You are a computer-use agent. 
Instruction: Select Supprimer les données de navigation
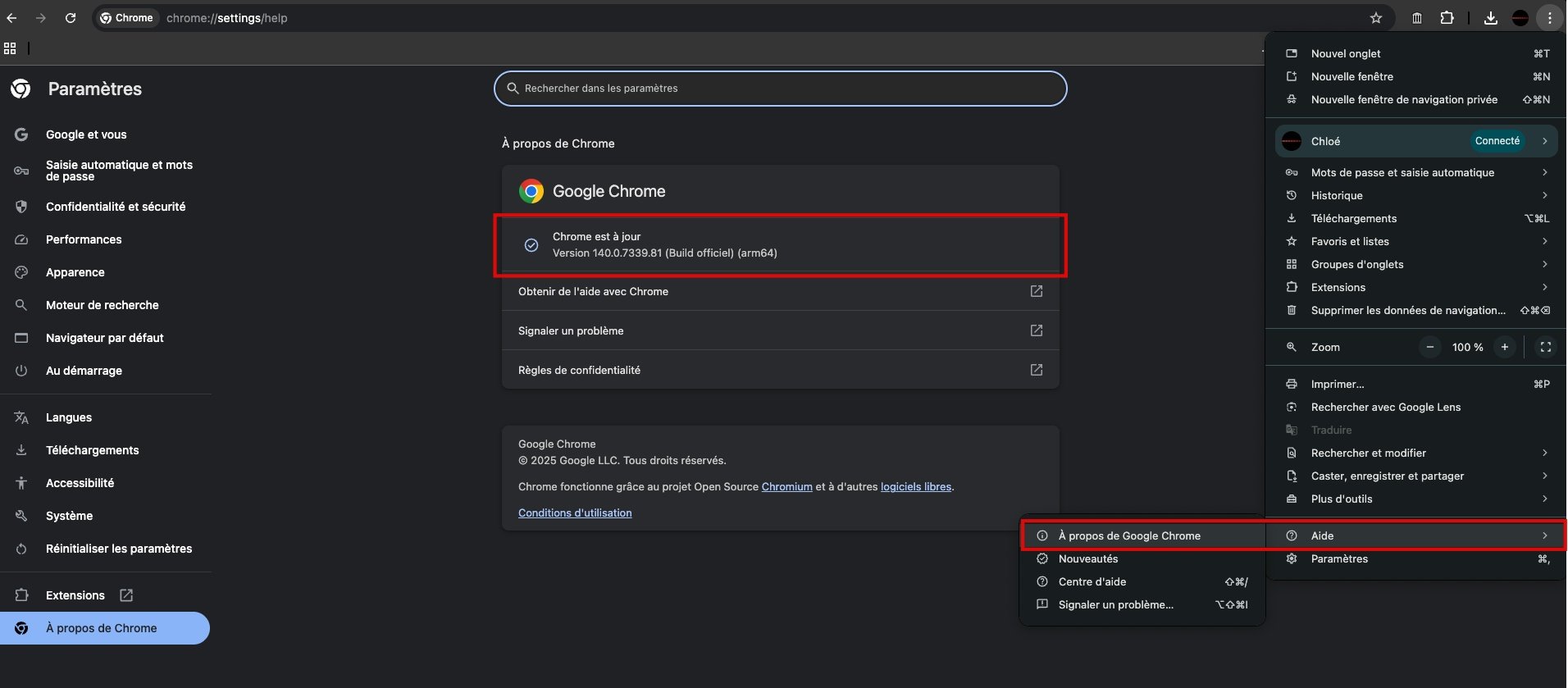pos(1416,310)
